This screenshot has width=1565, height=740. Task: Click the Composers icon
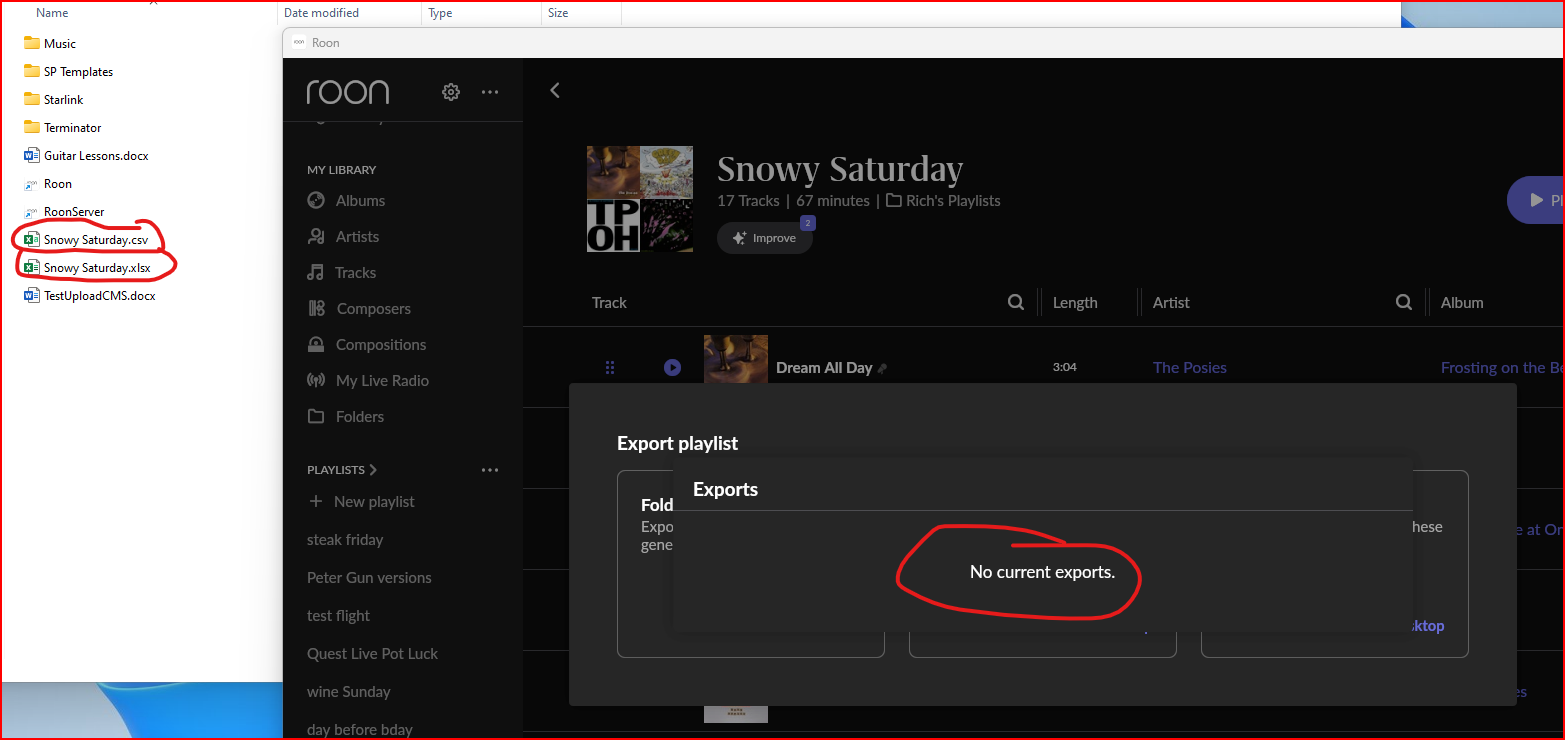(x=316, y=308)
